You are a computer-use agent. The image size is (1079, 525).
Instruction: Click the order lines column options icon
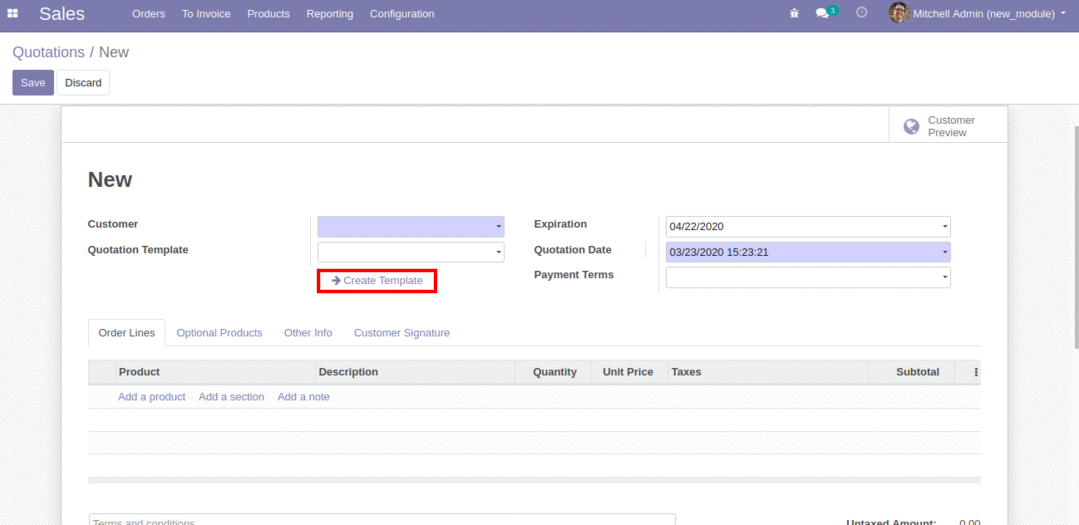(x=975, y=372)
